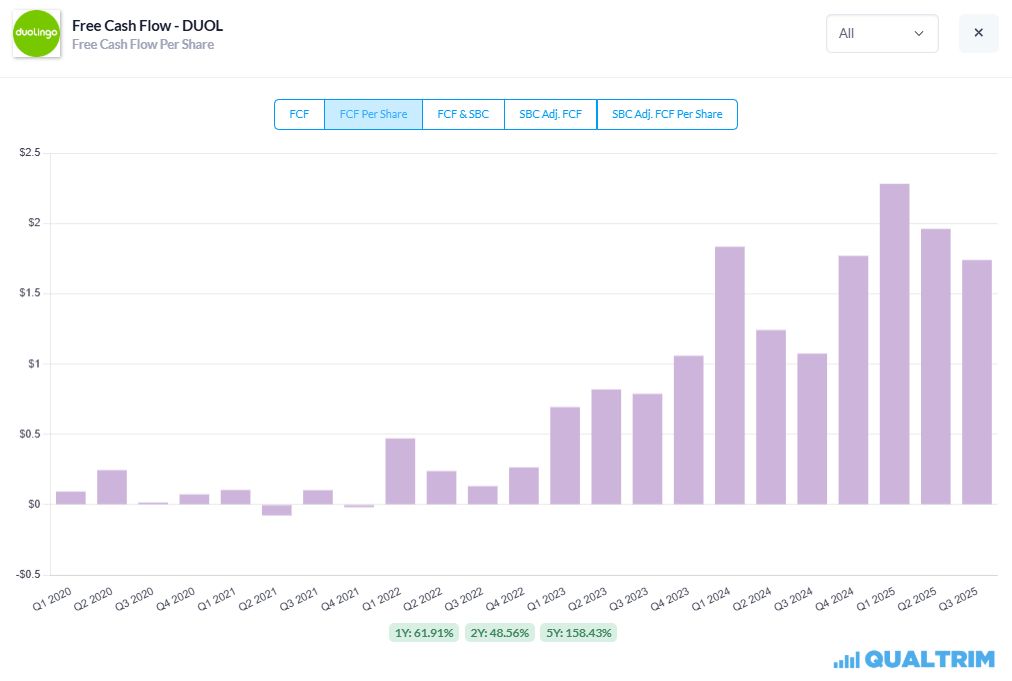Open the All time range dropdown
This screenshot has height=681, width=1012.
tap(882, 34)
